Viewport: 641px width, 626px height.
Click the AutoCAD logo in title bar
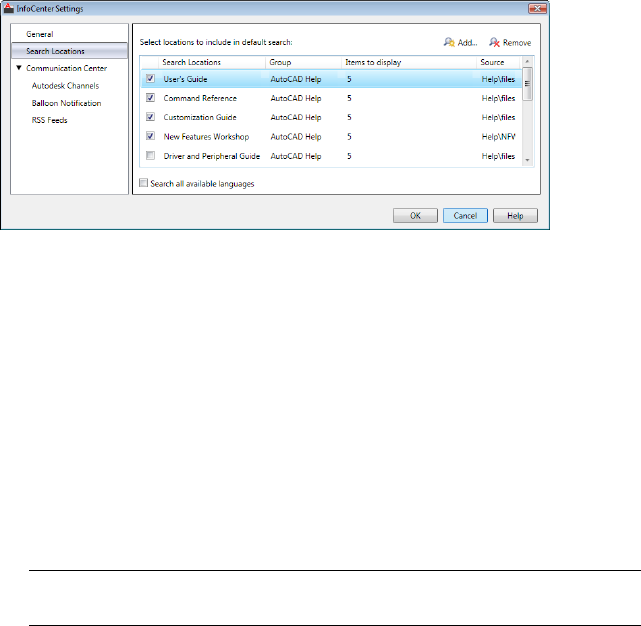coord(9,8)
